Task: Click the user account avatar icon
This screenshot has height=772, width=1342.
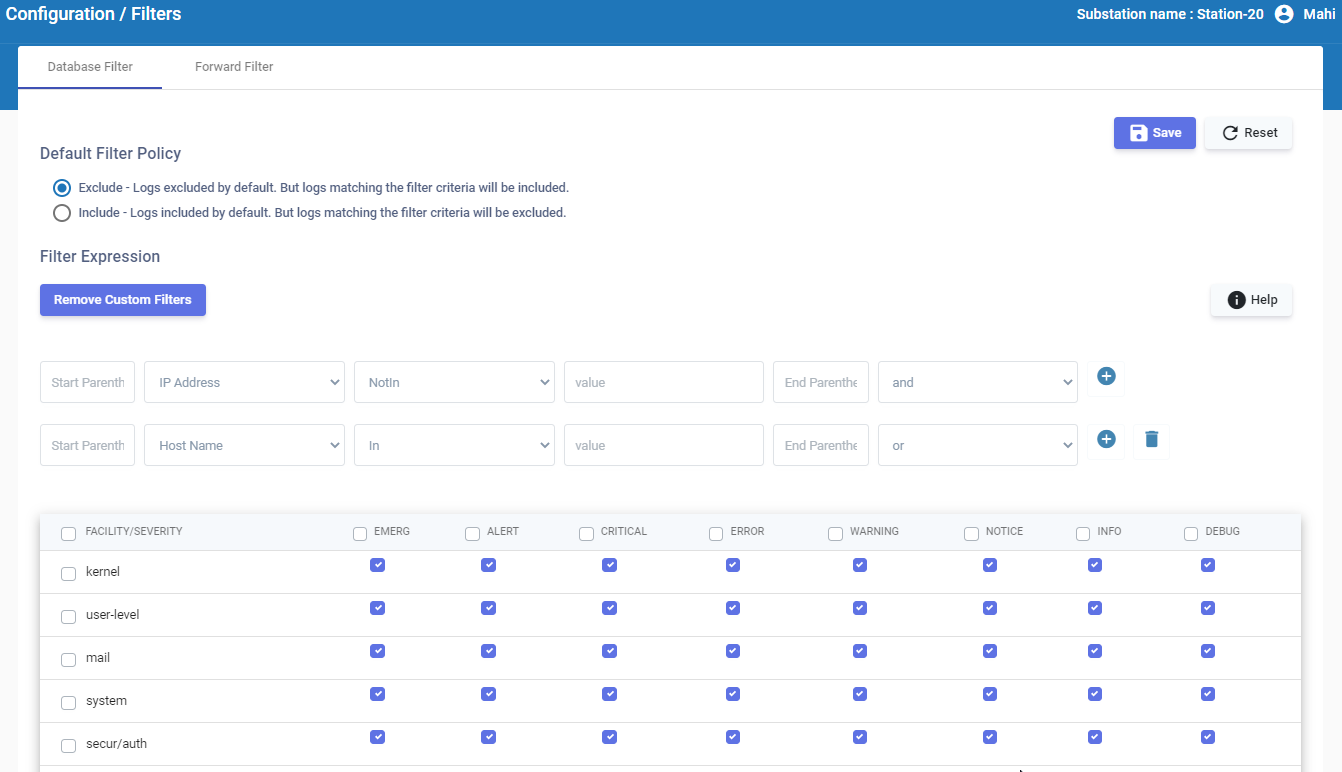Action: click(1284, 14)
